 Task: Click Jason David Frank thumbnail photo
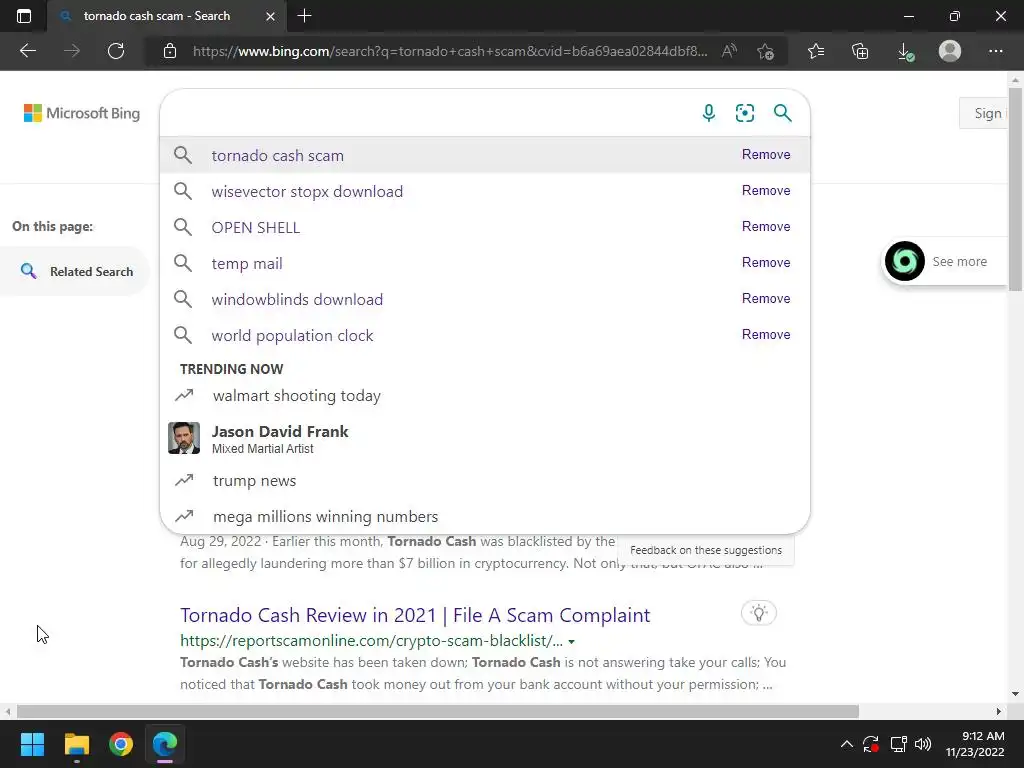point(184,438)
